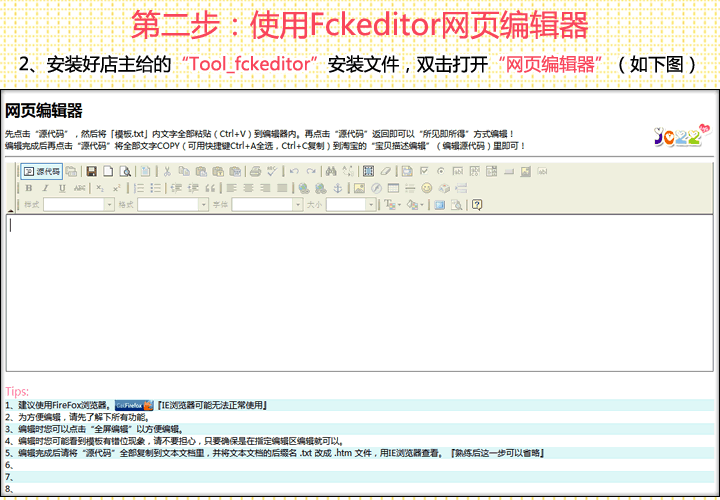Toggle Italic formatting
This screenshot has height=500, width=720.
45,188
